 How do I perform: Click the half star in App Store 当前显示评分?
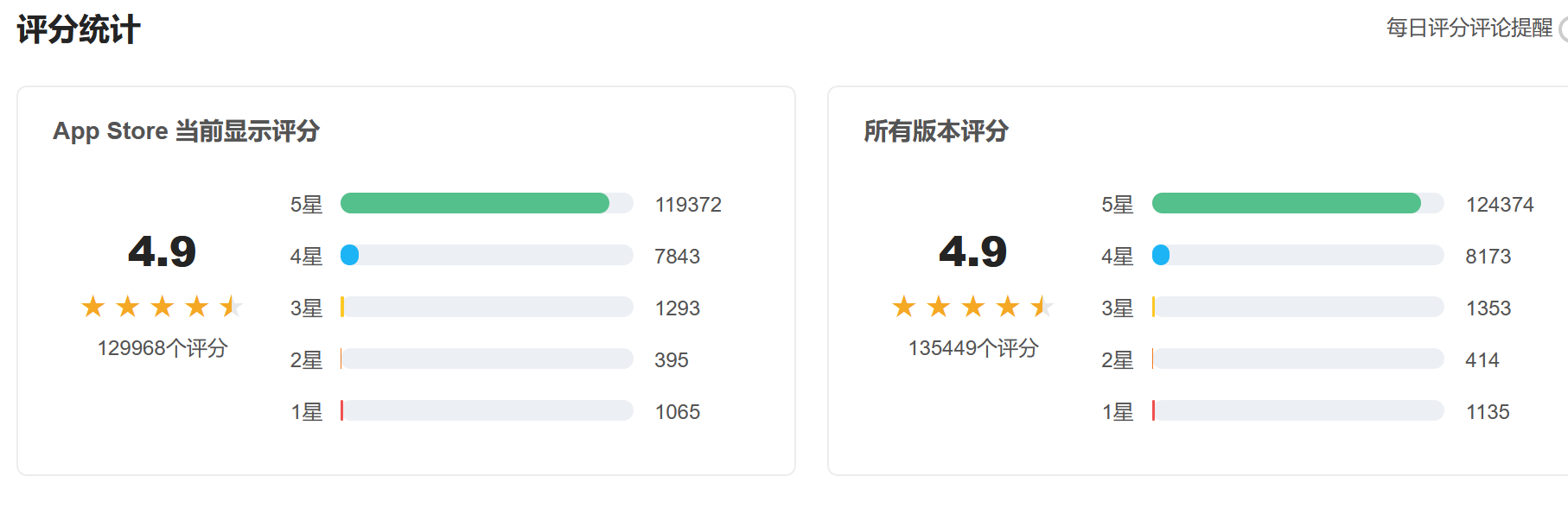pos(231,307)
